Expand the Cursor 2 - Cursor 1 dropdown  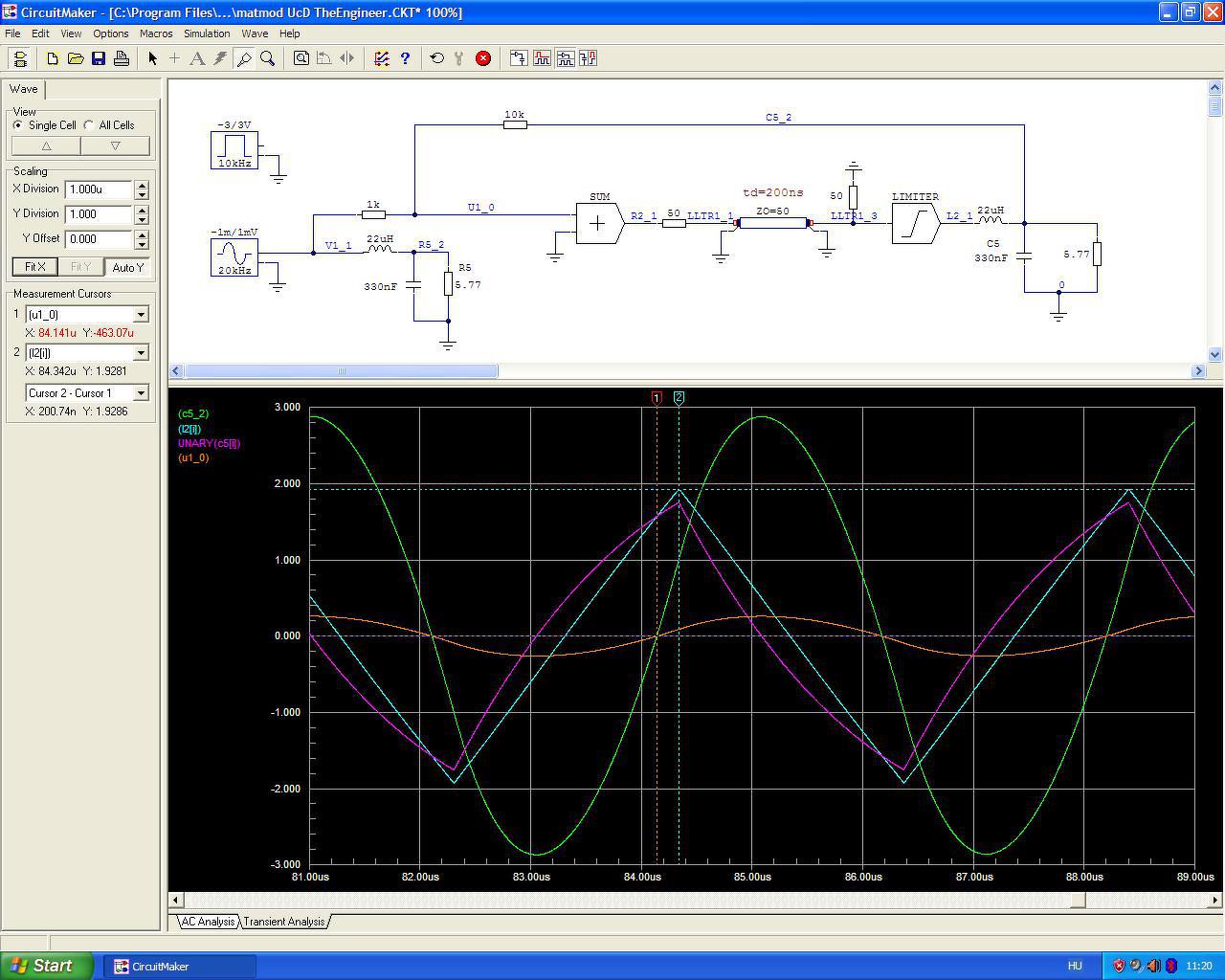[141, 393]
